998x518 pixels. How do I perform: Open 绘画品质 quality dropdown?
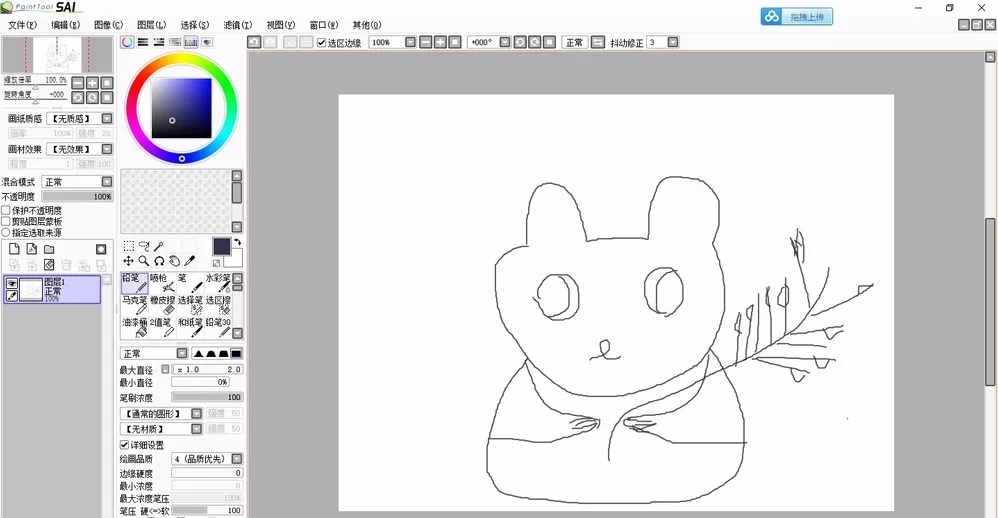tap(237, 459)
